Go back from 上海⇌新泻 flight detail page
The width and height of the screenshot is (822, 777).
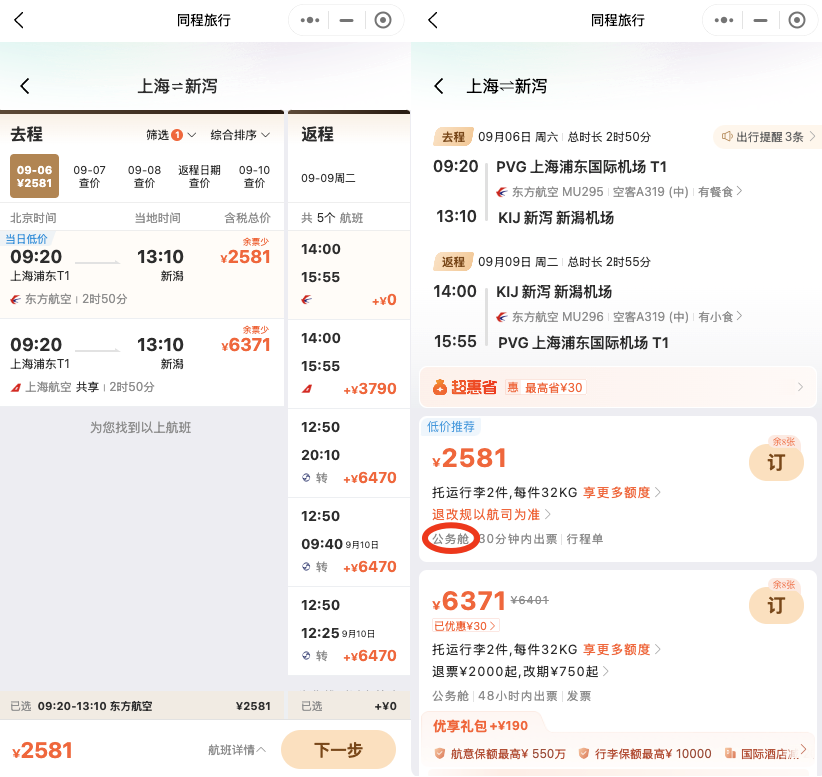pos(439,86)
